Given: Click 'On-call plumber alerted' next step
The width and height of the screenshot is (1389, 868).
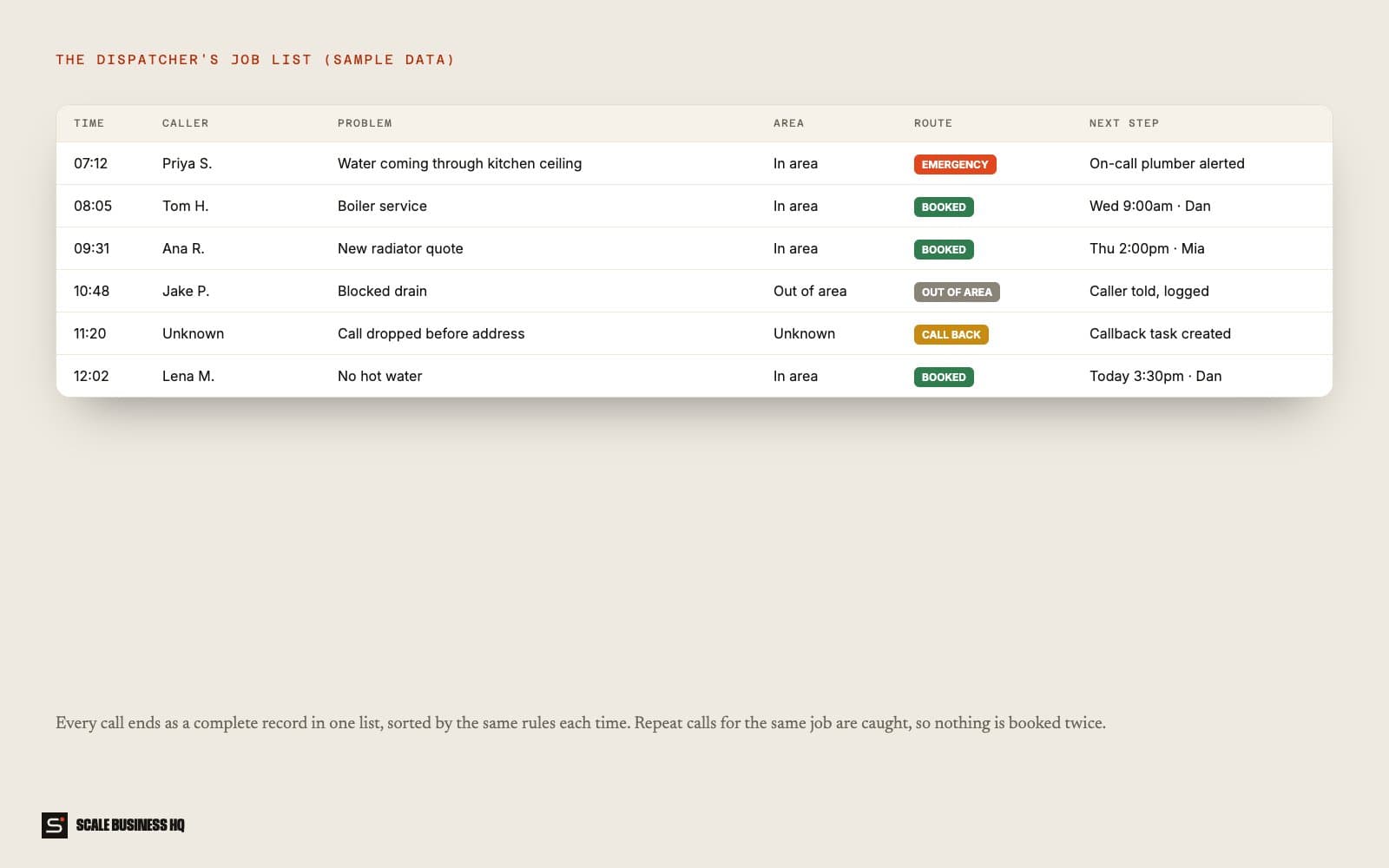Looking at the screenshot, I should point(1167,163).
